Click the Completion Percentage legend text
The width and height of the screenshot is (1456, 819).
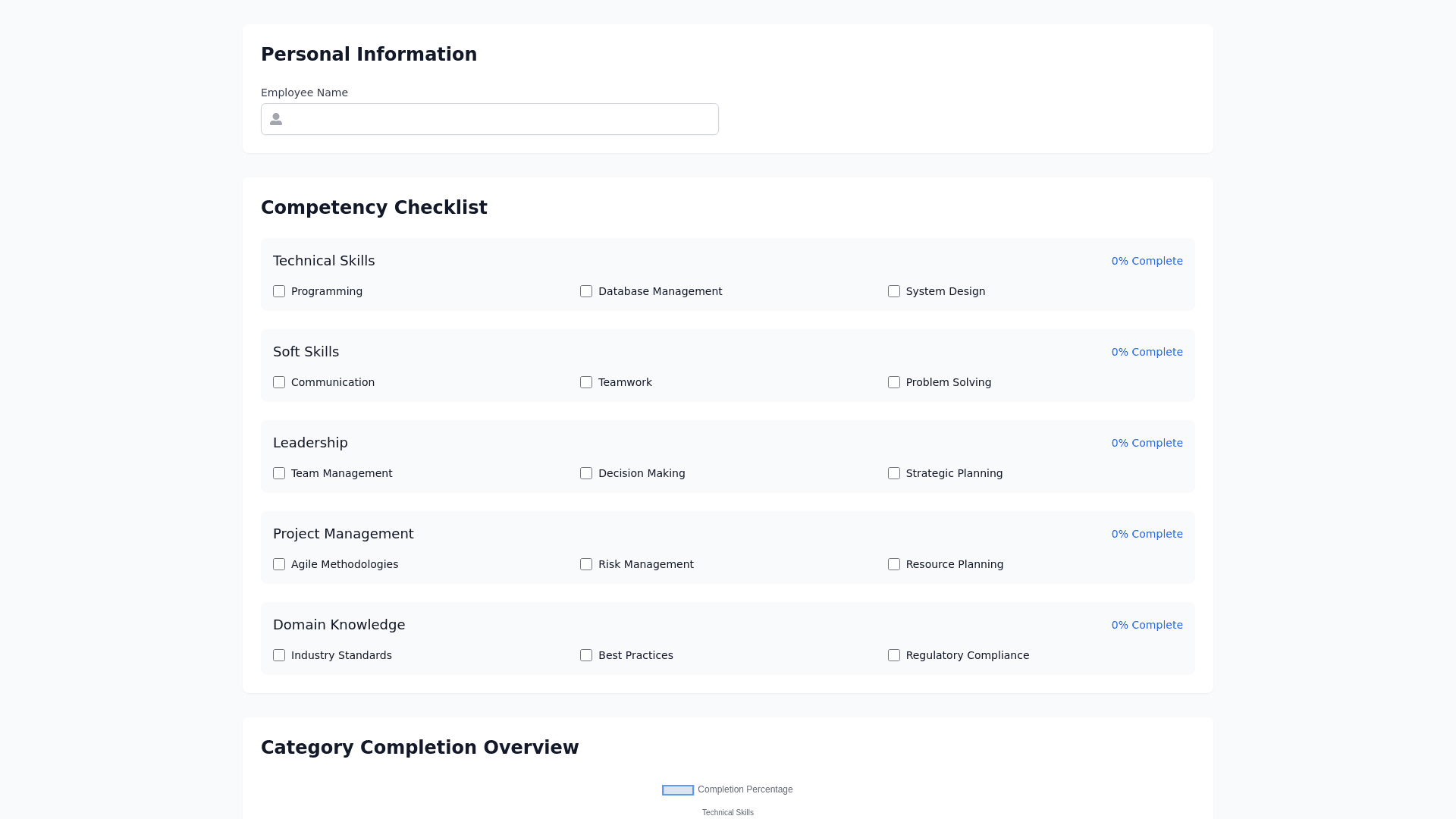point(745,789)
